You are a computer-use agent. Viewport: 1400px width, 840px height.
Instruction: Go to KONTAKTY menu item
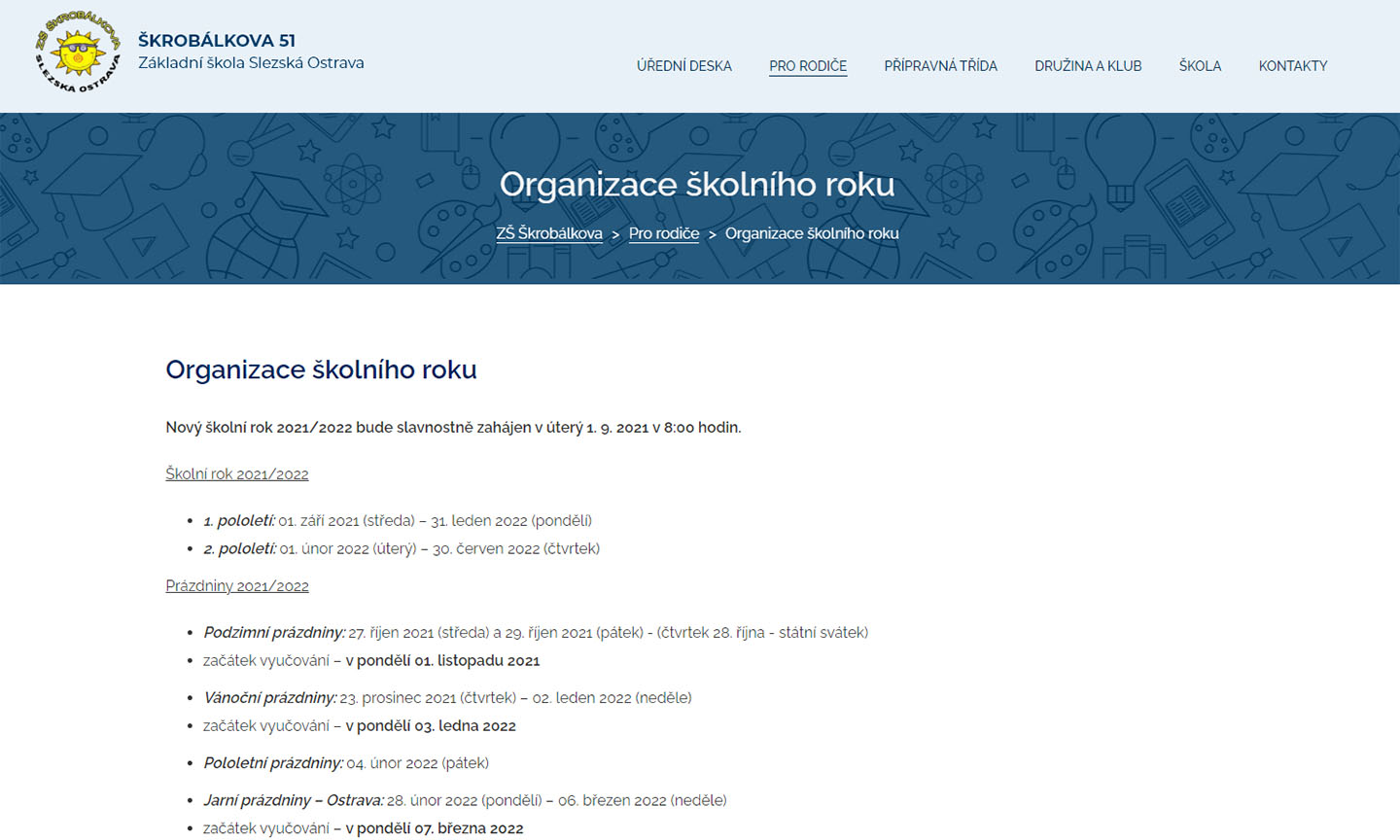click(1293, 66)
